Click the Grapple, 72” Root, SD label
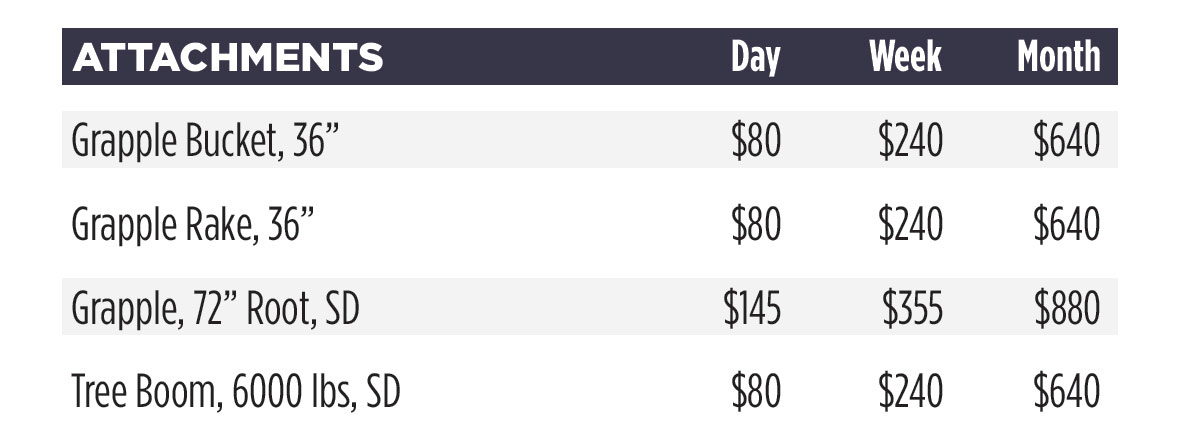The width and height of the screenshot is (1200, 446). pos(215,309)
